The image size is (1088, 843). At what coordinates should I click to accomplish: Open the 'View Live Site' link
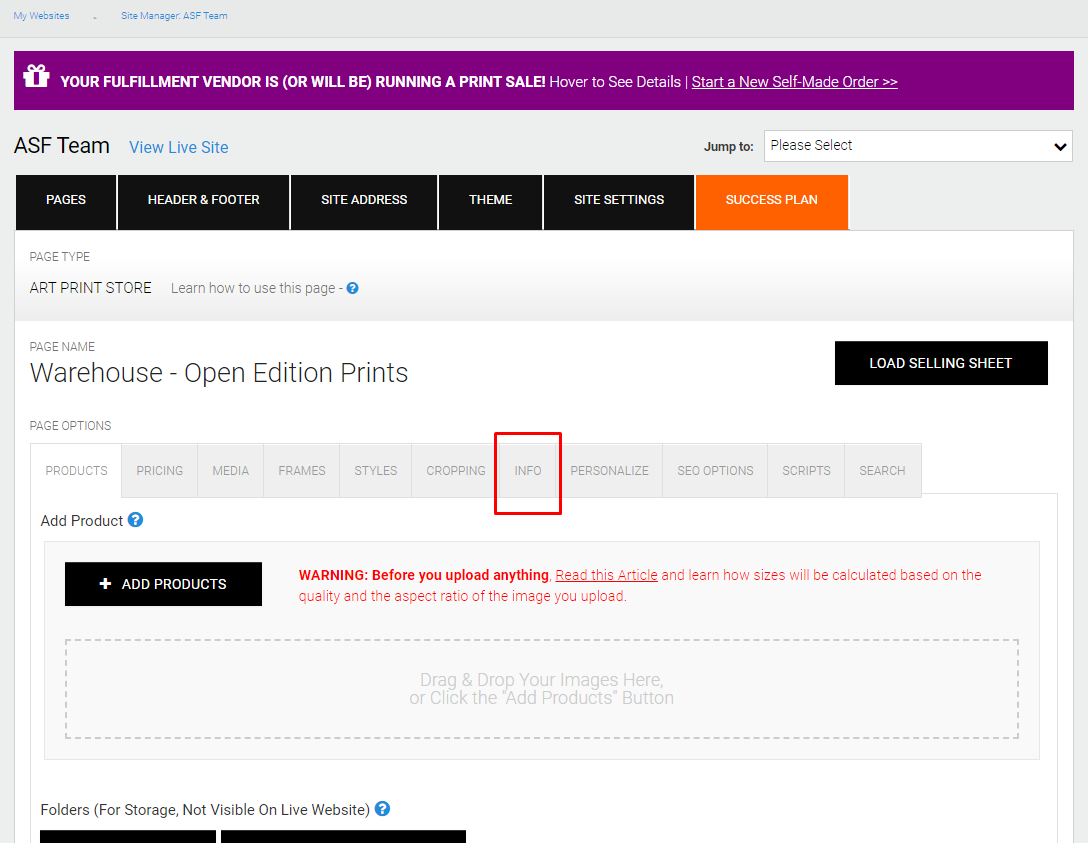coord(178,147)
